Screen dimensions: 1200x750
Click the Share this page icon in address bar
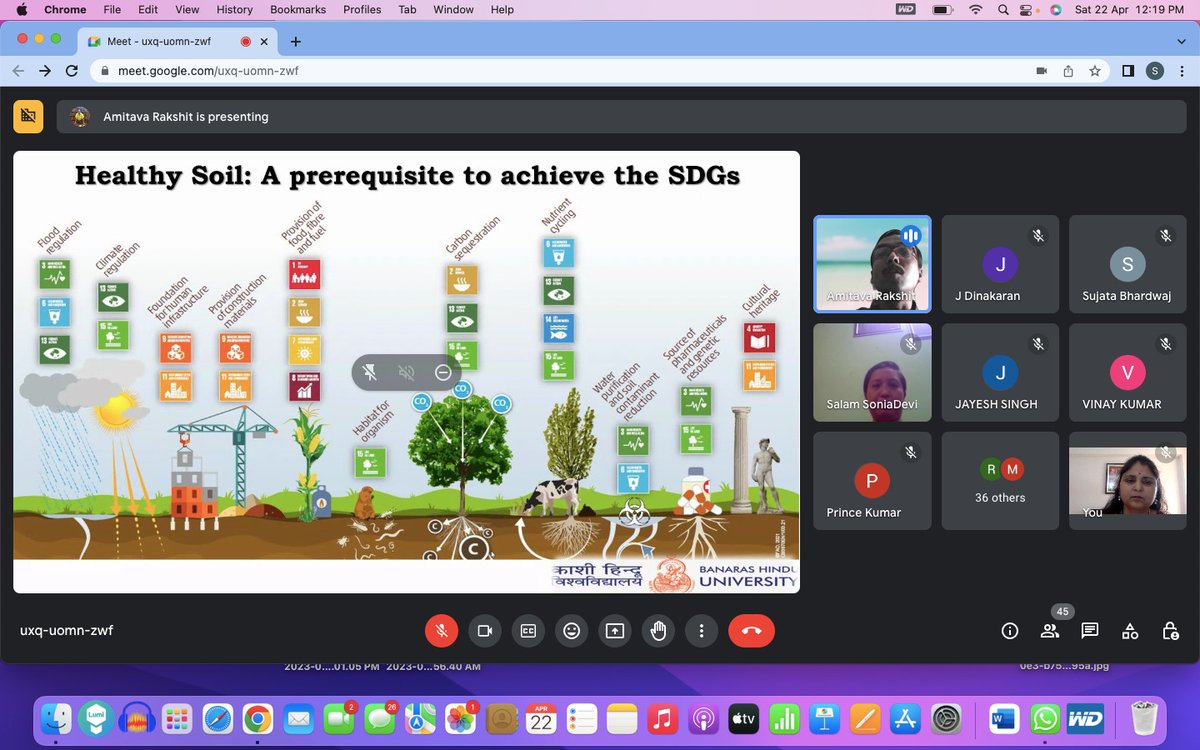click(x=1068, y=71)
